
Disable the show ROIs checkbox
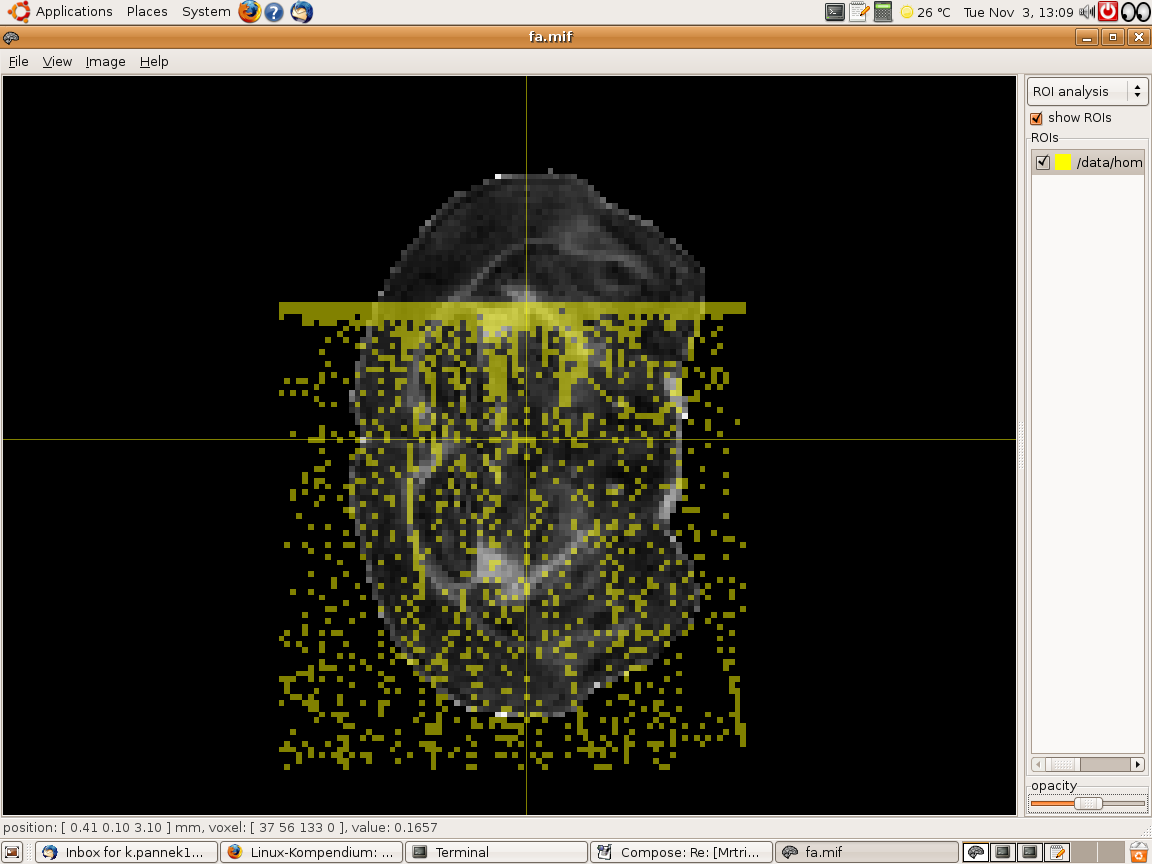[1037, 118]
